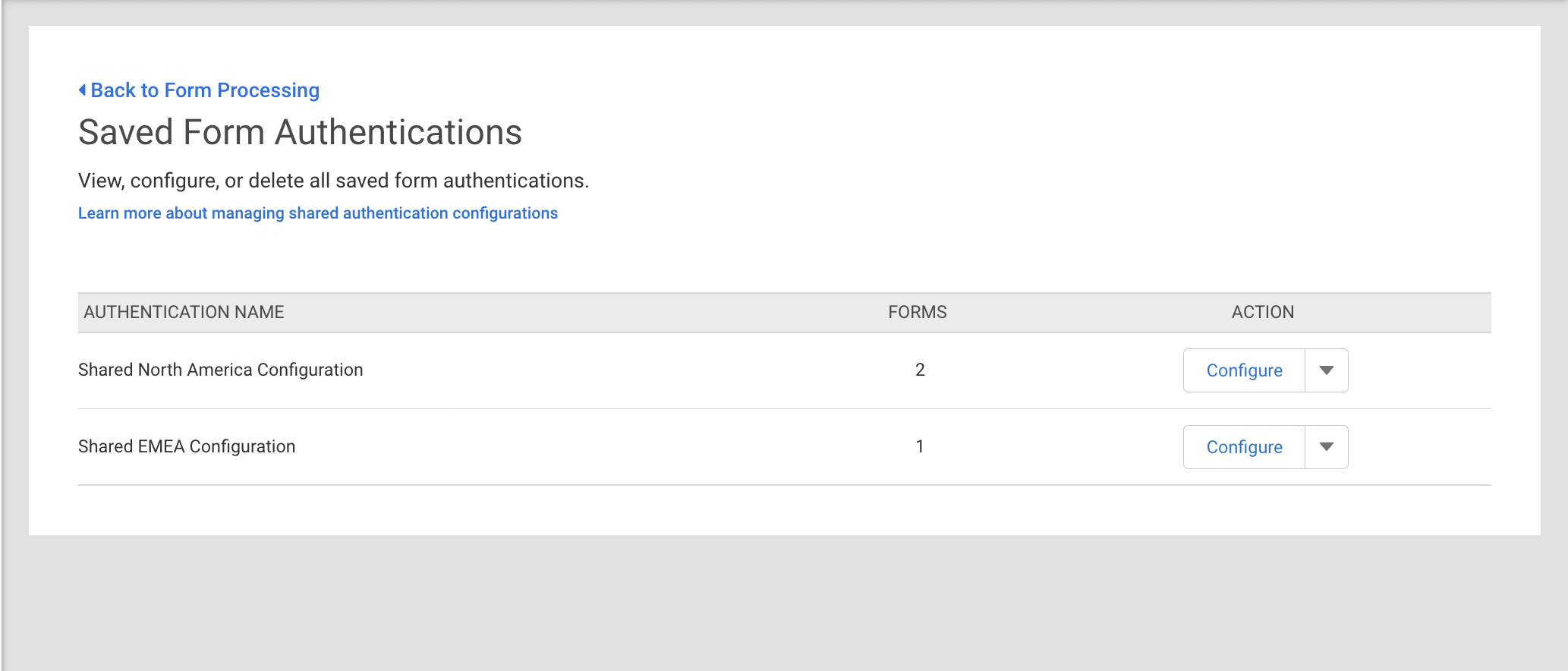
Task: Select the Shared North America Configuration name
Action: pyautogui.click(x=220, y=370)
